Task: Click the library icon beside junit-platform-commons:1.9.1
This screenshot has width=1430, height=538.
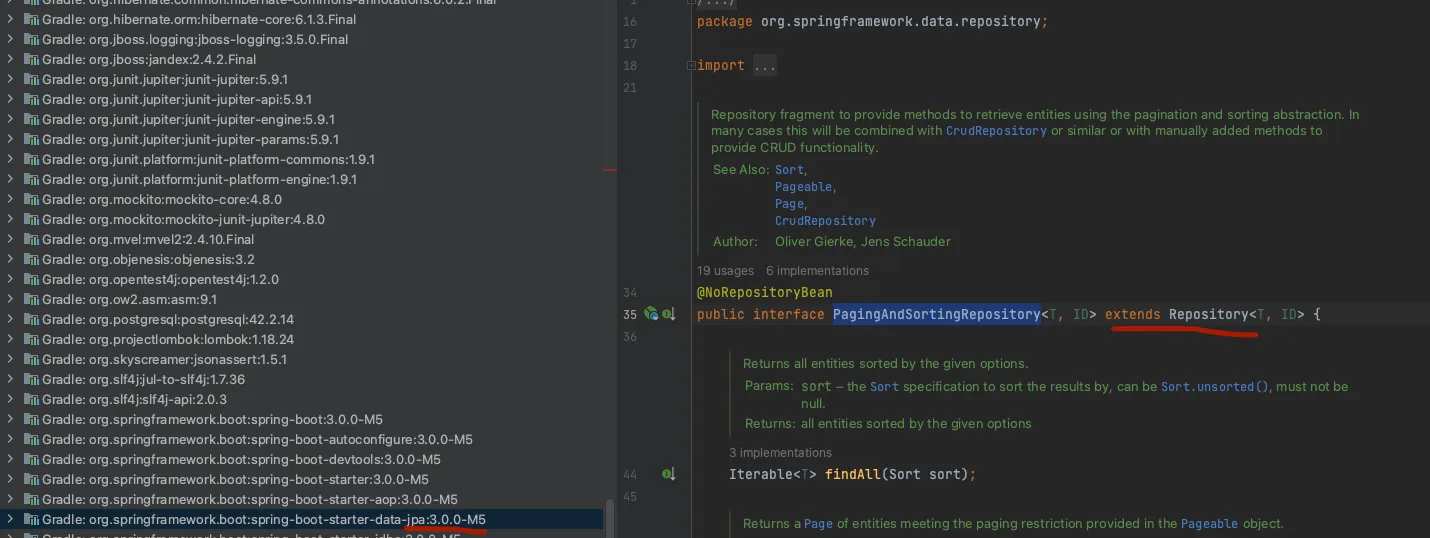Action: click(31, 159)
